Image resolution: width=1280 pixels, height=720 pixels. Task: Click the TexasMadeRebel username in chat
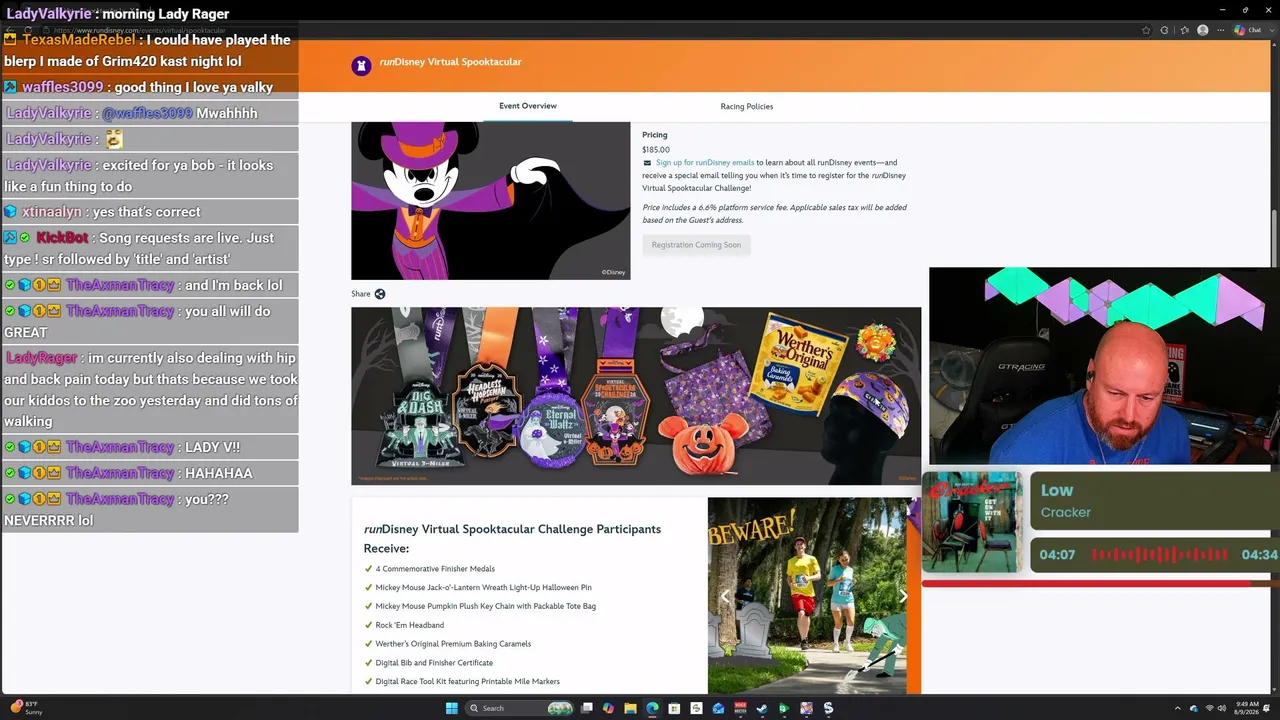pos(79,40)
